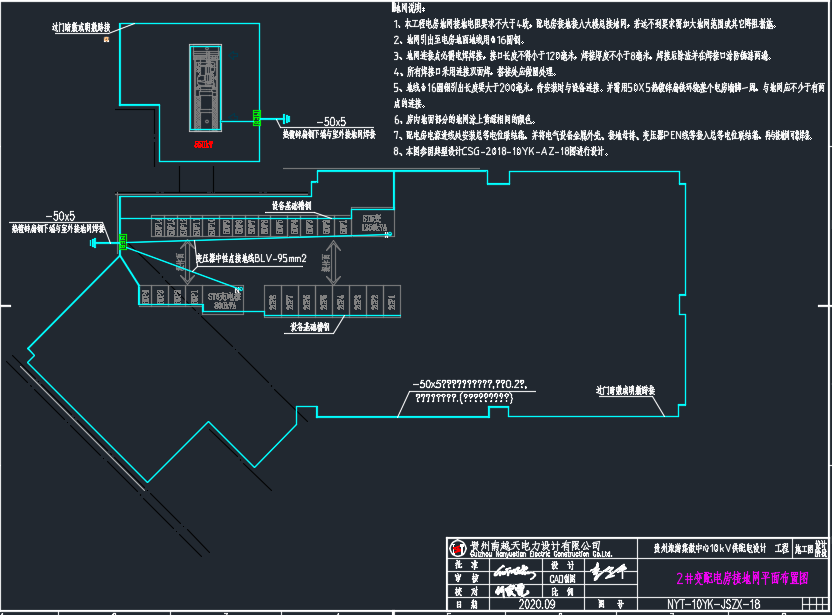The image size is (832, 615).
Task: Select note 4 in the notes list
Action: pos(475,72)
